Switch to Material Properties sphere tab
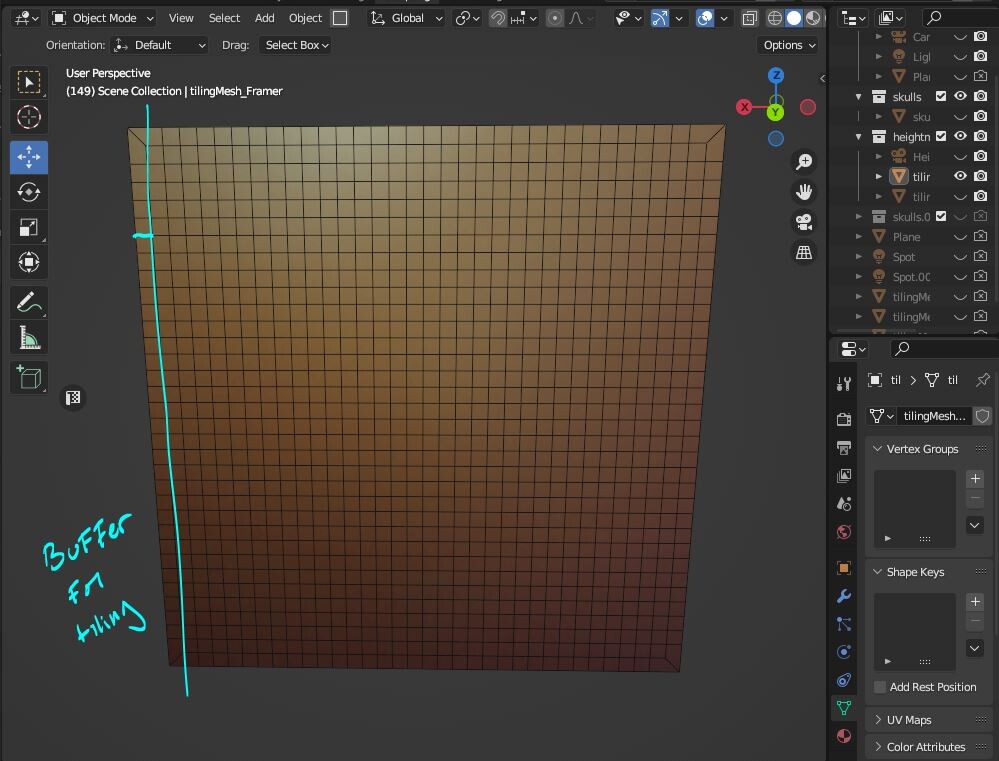The width and height of the screenshot is (999, 761). click(843, 736)
